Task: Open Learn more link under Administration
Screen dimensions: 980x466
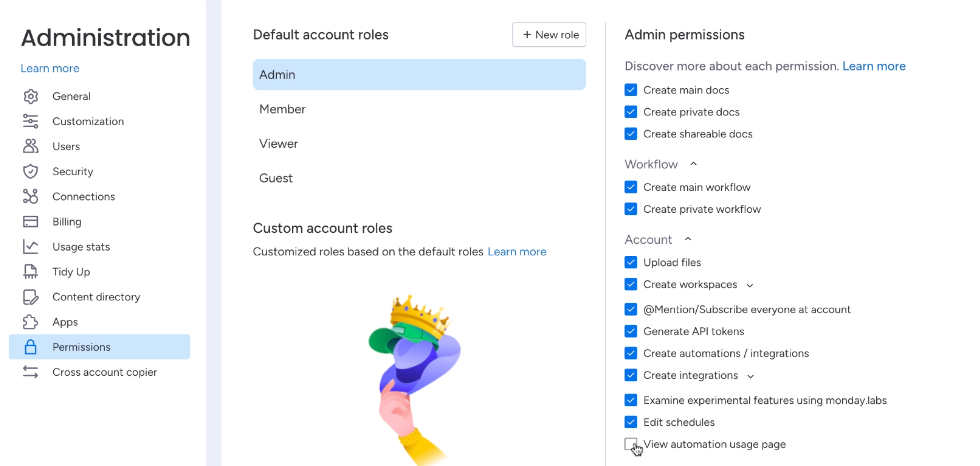Action: pyautogui.click(x=50, y=68)
